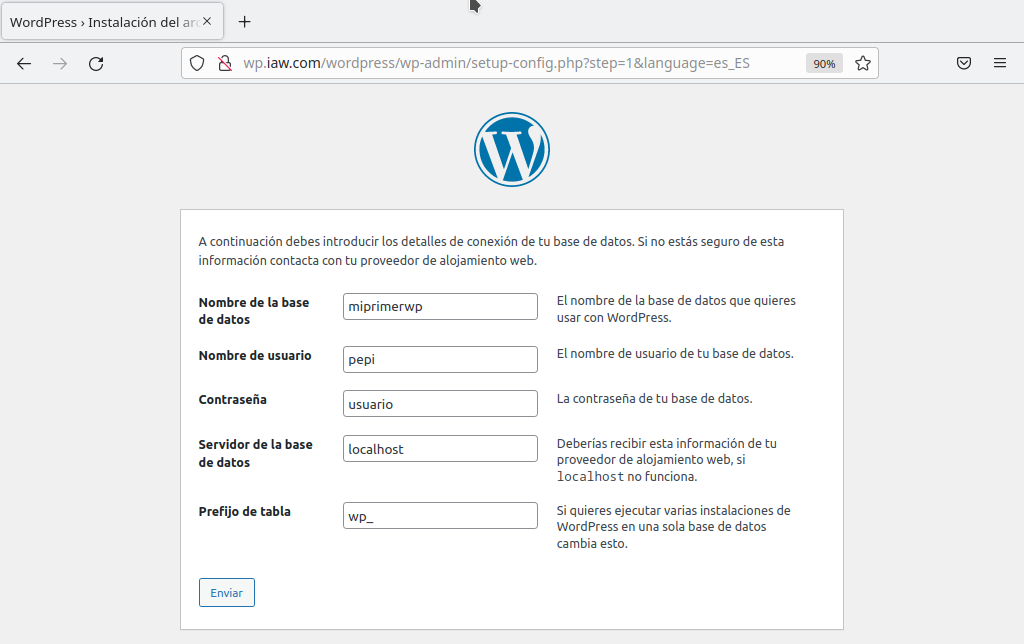
Task: Close the WordPress installation tab
Action: point(207,21)
